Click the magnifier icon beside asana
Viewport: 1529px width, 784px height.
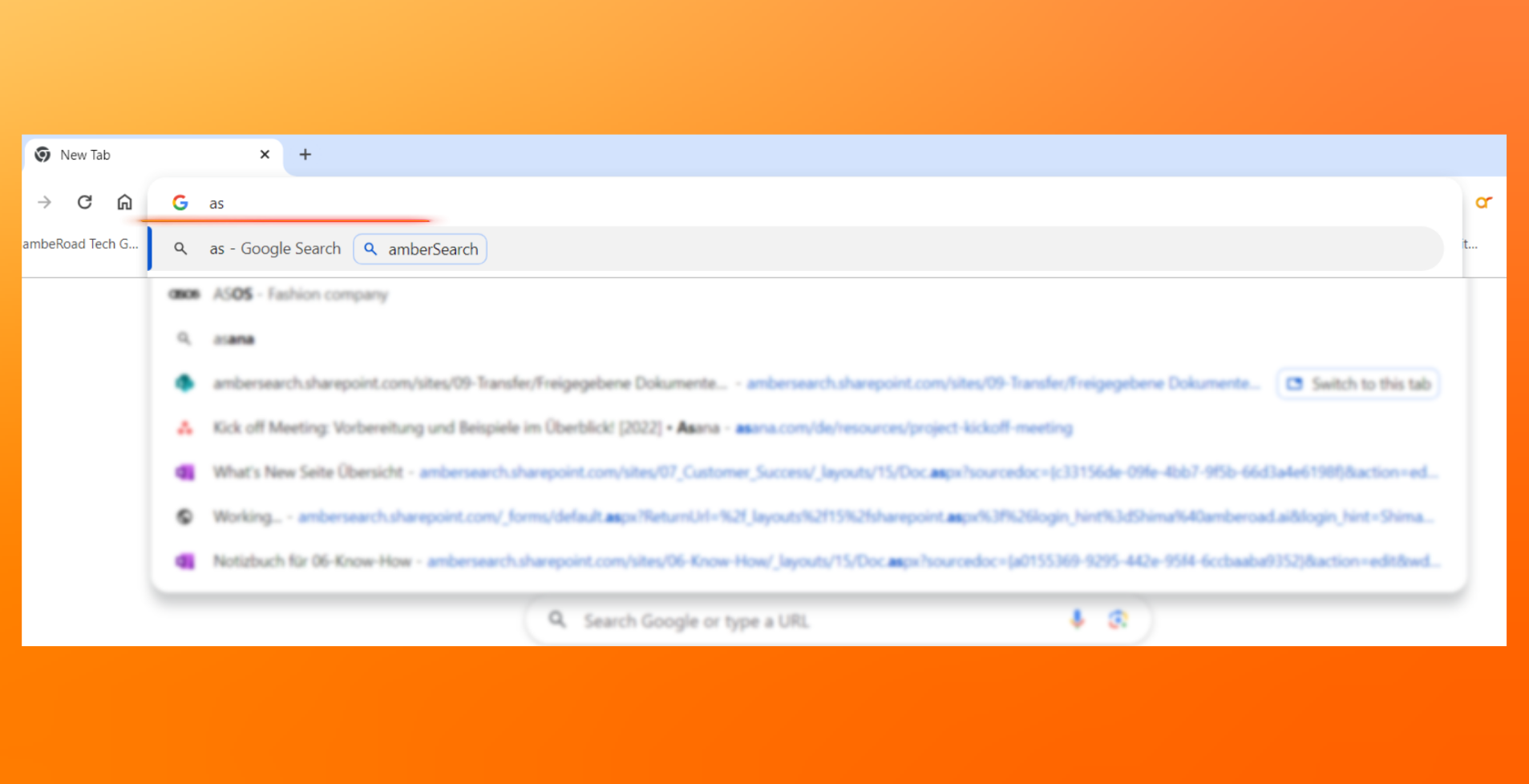[x=184, y=339]
